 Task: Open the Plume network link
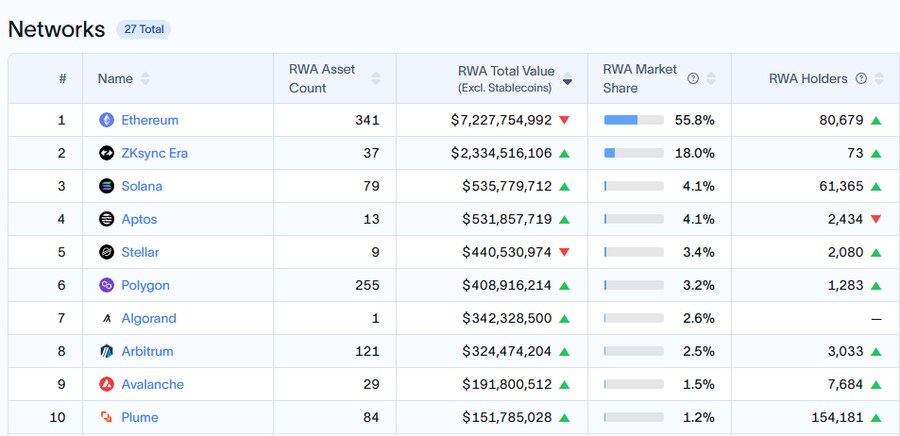[x=139, y=417]
